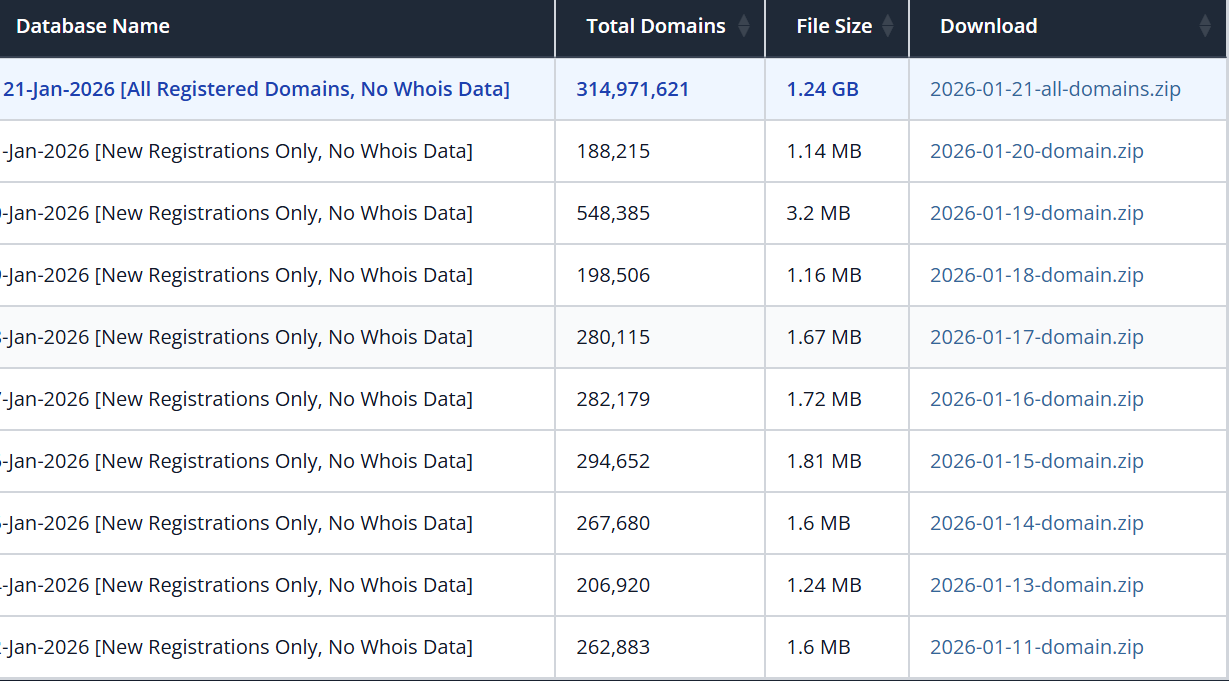The width and height of the screenshot is (1229, 681).
Task: Select the 1.72 MB file size
Action: pyautogui.click(x=824, y=399)
